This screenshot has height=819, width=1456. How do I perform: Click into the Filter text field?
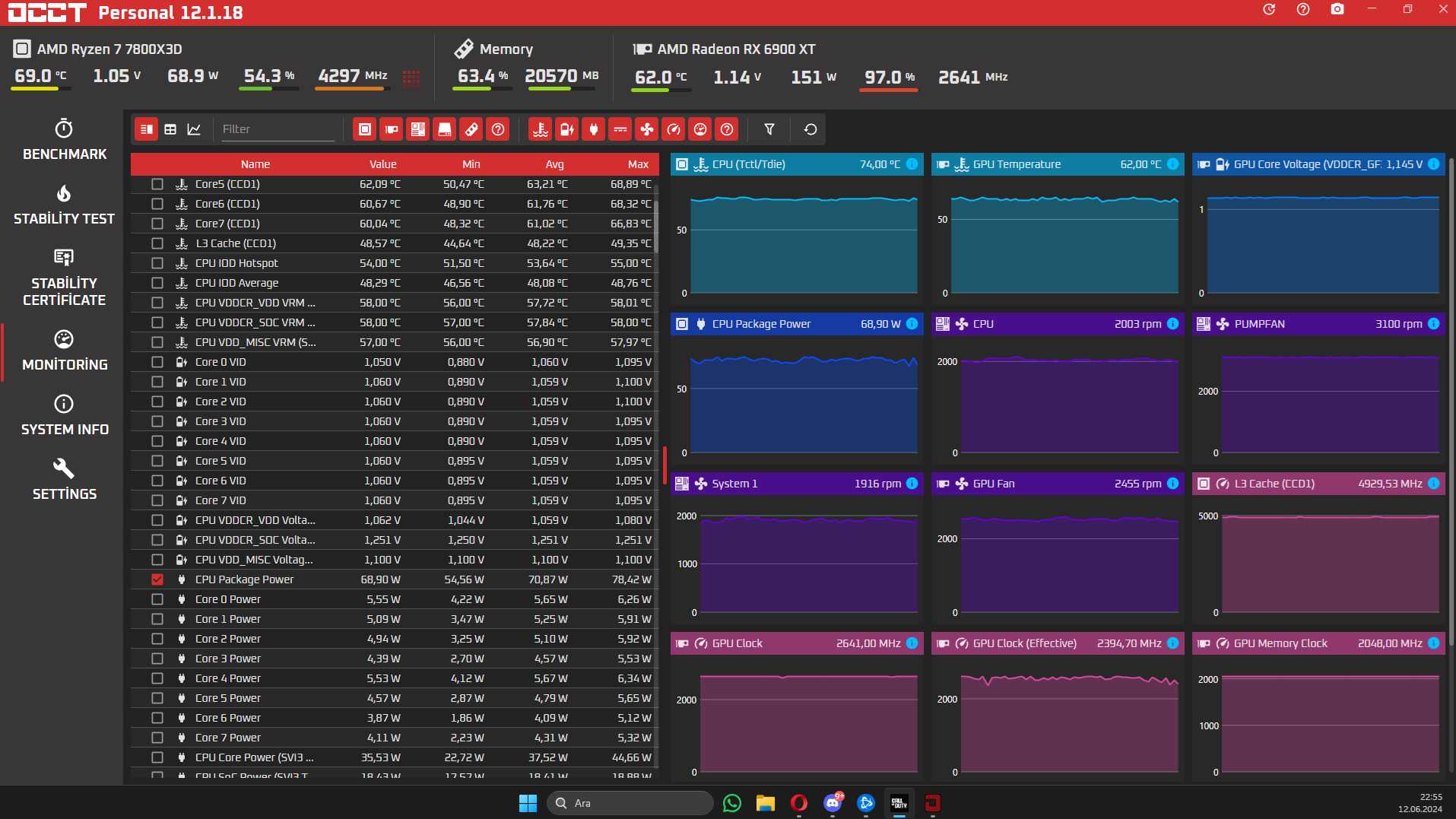277,129
